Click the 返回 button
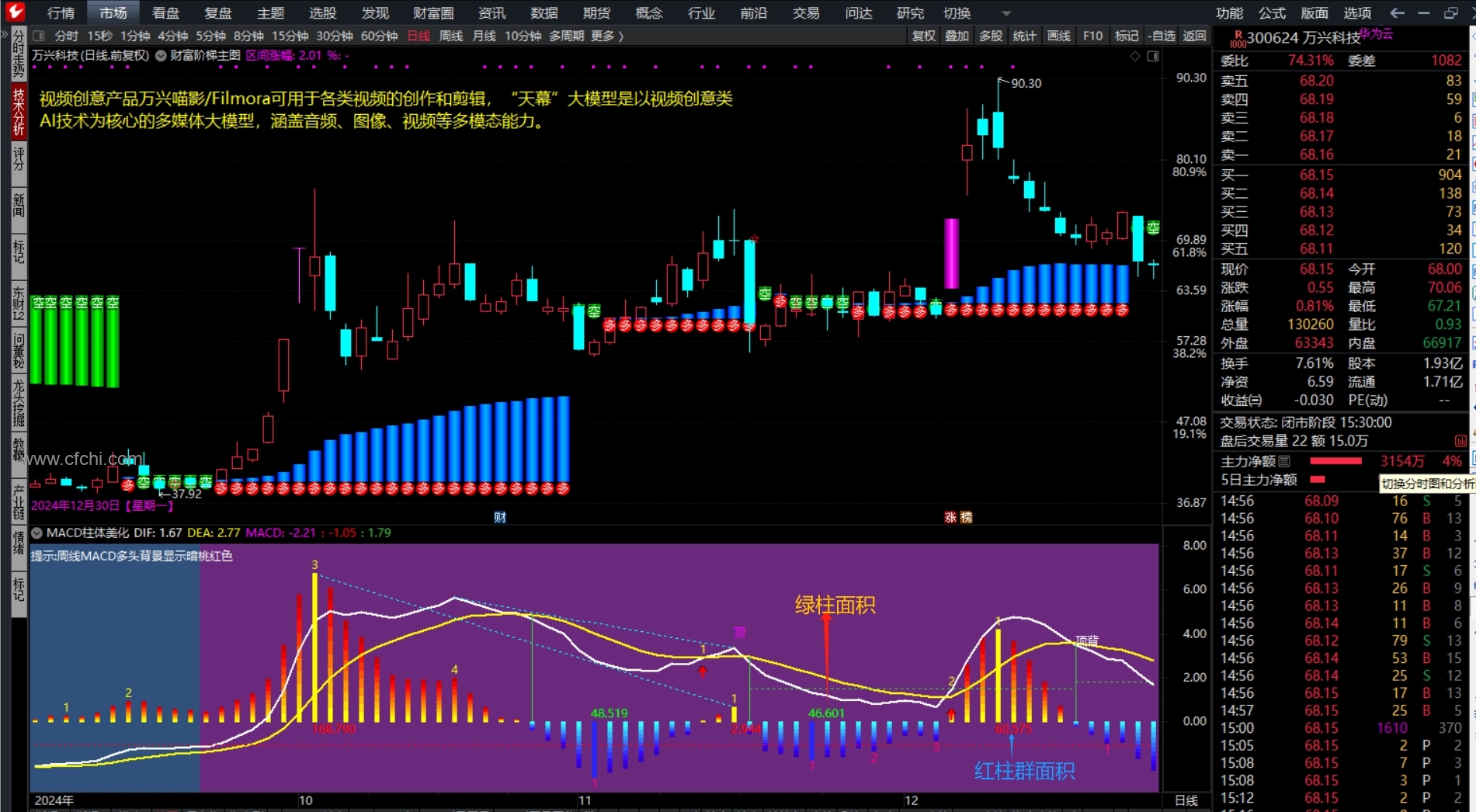Viewport: 1476px width, 812px height. [1194, 36]
